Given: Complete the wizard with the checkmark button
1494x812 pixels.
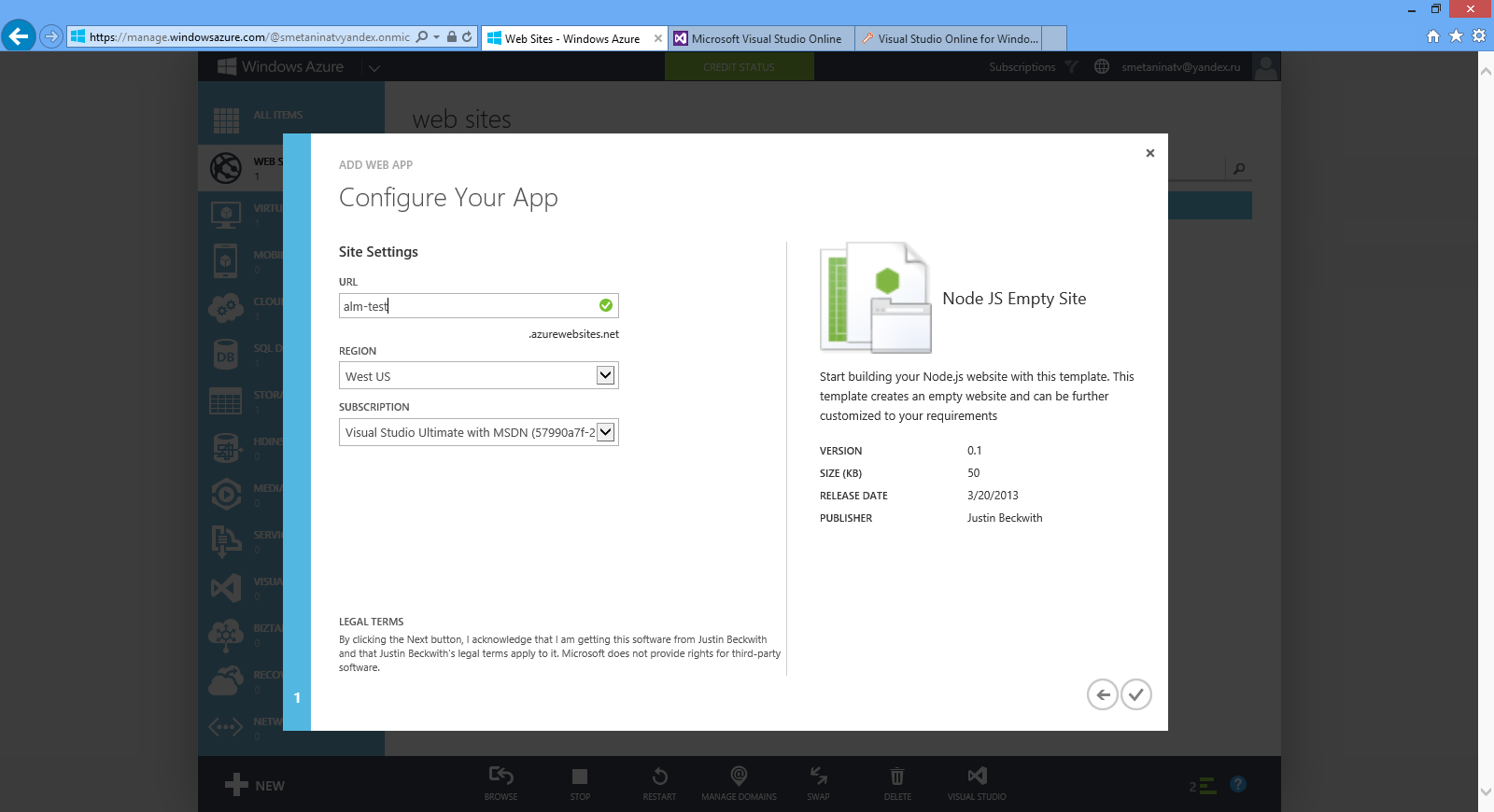Looking at the screenshot, I should click(x=1136, y=694).
